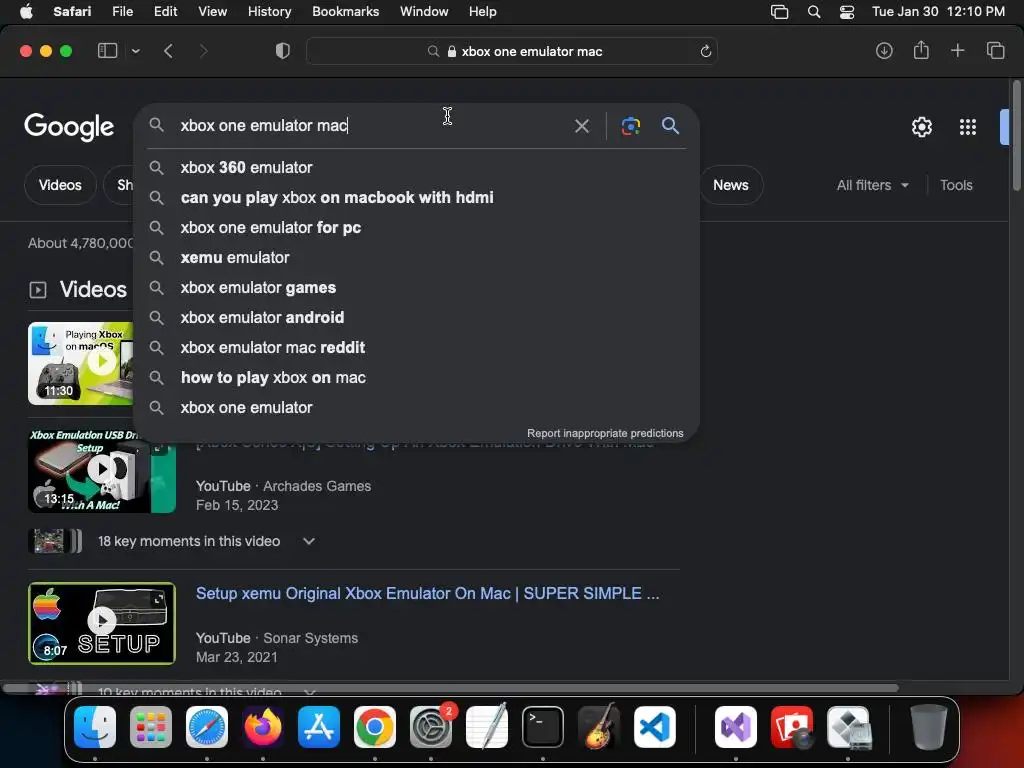Open Trash in the Dock
Image resolution: width=1024 pixels, height=768 pixels.
928,727
